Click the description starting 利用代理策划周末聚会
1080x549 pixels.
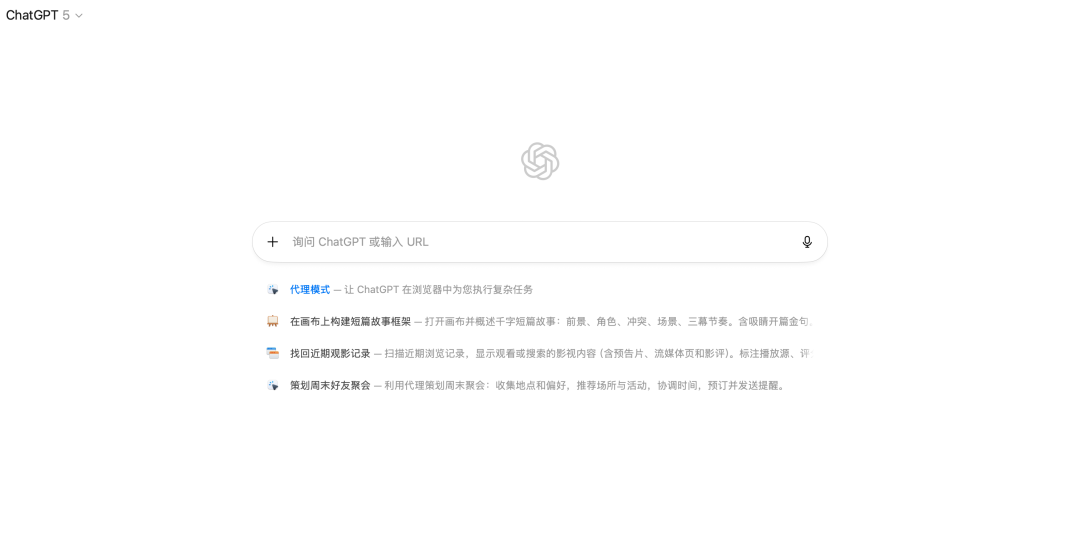(x=584, y=386)
